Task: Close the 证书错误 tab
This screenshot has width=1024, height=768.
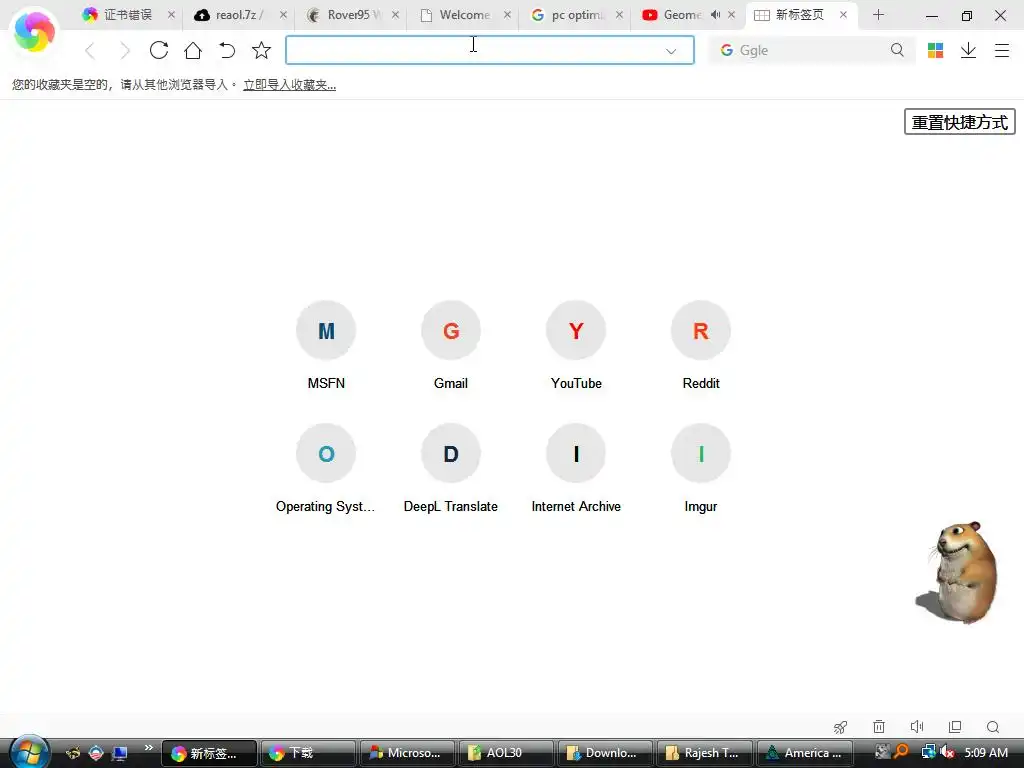Action: [x=171, y=15]
